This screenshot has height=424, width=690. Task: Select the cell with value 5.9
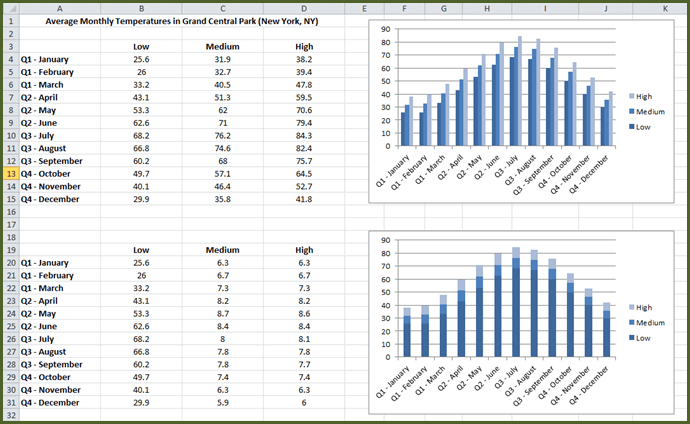point(222,402)
